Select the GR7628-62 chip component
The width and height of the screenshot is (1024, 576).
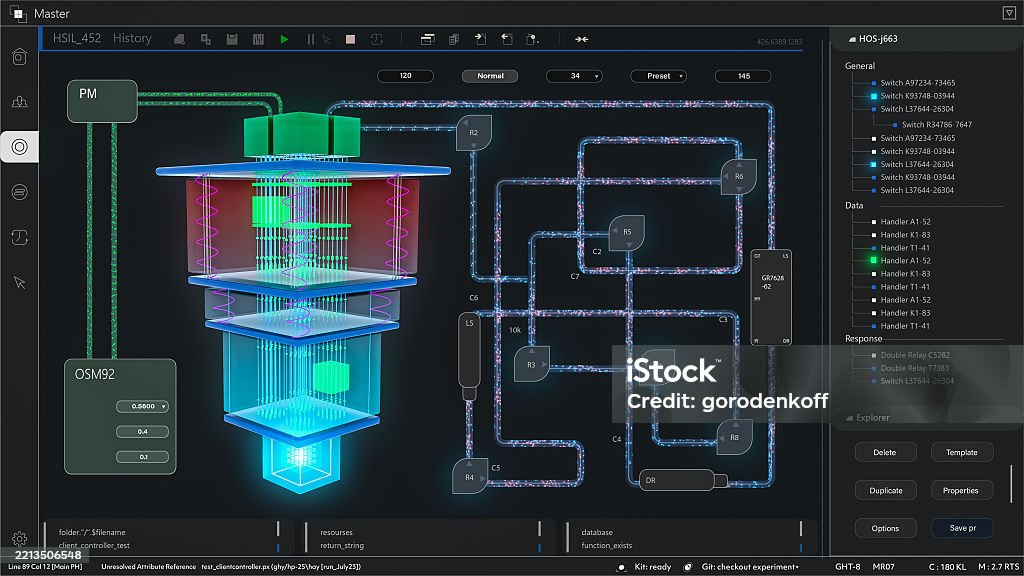click(771, 297)
